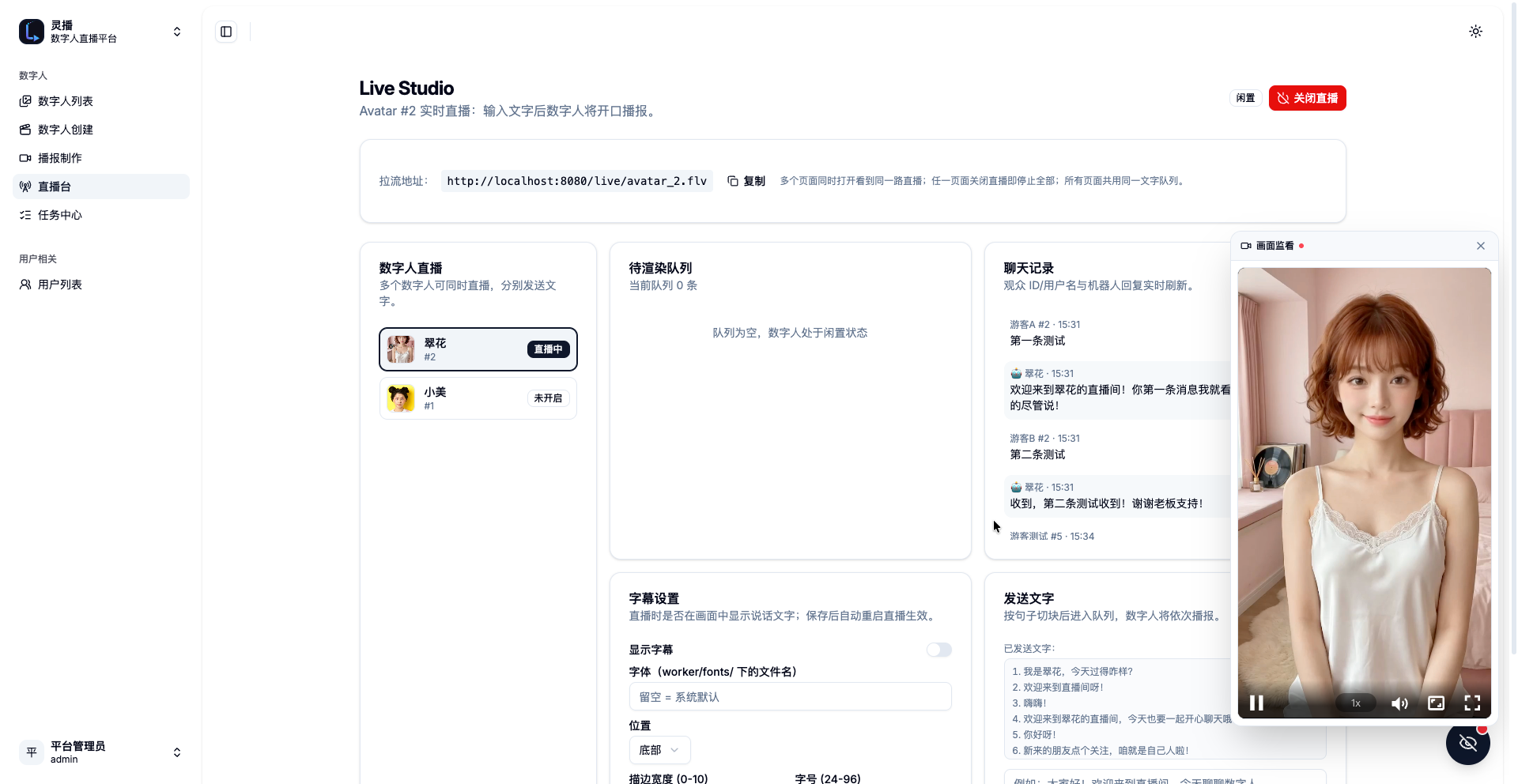
Task: Focus the 字体 file name input field
Action: tap(791, 697)
